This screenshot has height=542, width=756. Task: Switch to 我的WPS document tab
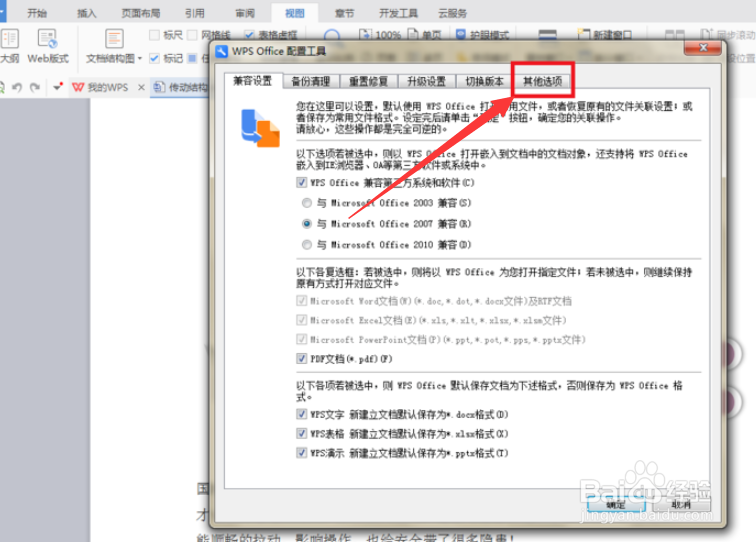101,87
